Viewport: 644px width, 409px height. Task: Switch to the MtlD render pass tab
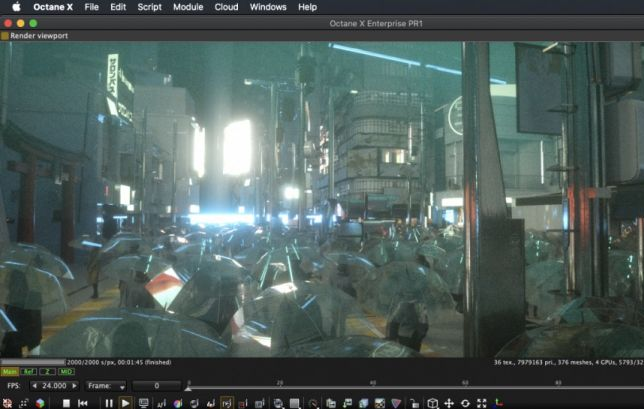pos(66,372)
